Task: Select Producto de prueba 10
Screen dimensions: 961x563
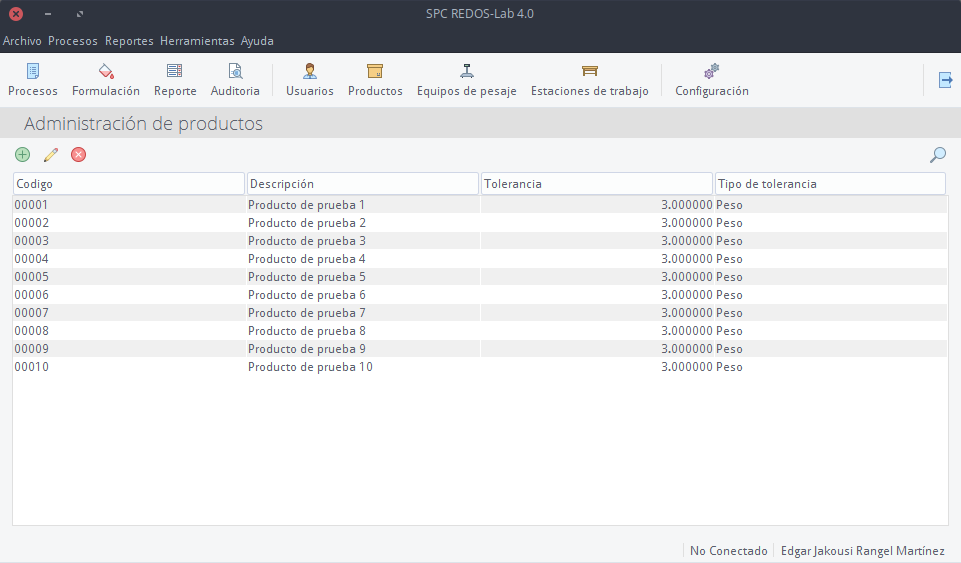Action: coord(480,367)
